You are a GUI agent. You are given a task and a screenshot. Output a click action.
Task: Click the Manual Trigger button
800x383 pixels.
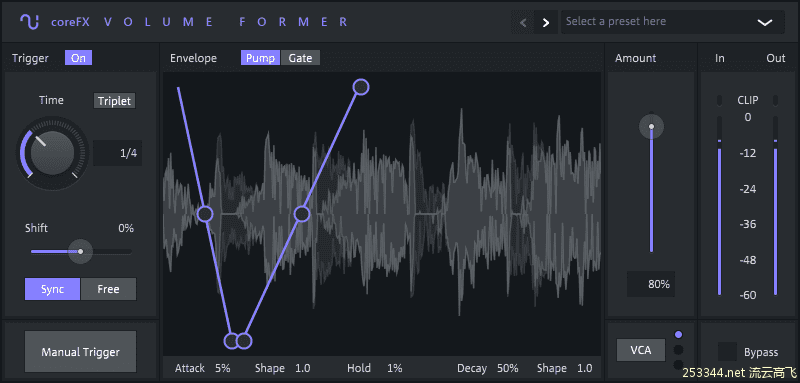point(81,351)
